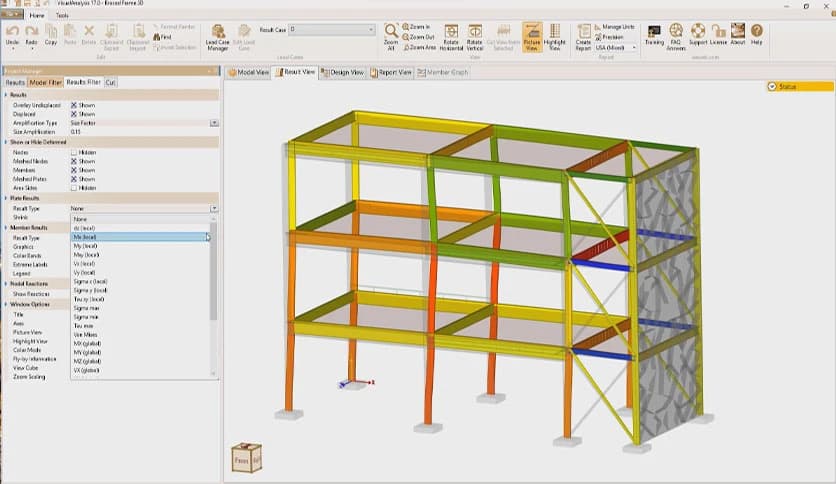Viewport: 836px width, 484px height.
Task: Click the Zoom Out tool
Action: pos(419,37)
